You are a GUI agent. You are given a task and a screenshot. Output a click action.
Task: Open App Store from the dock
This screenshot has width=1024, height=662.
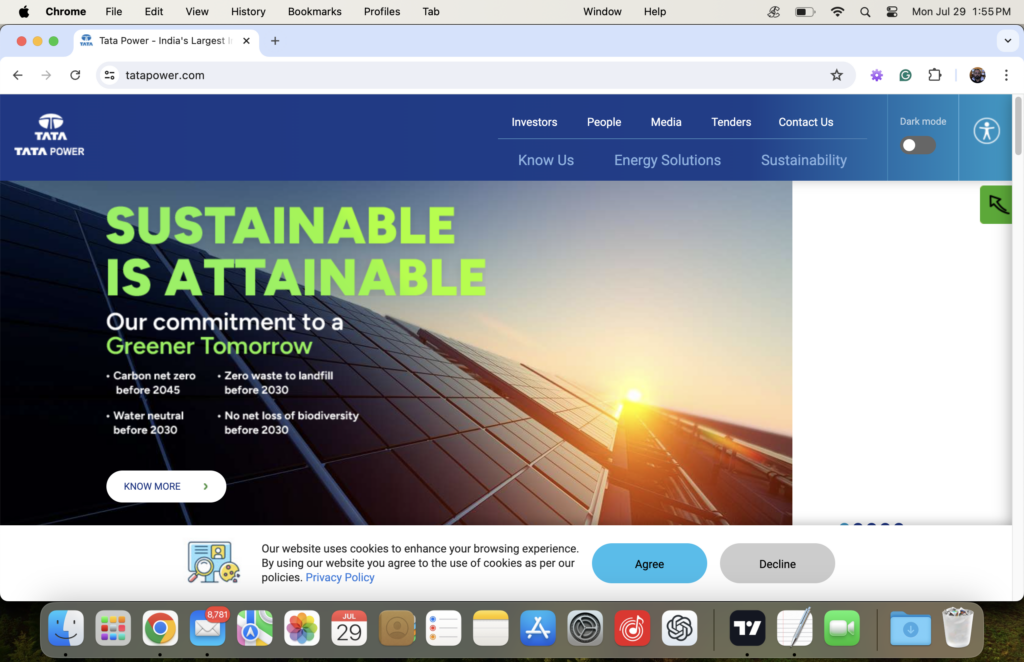[537, 629]
